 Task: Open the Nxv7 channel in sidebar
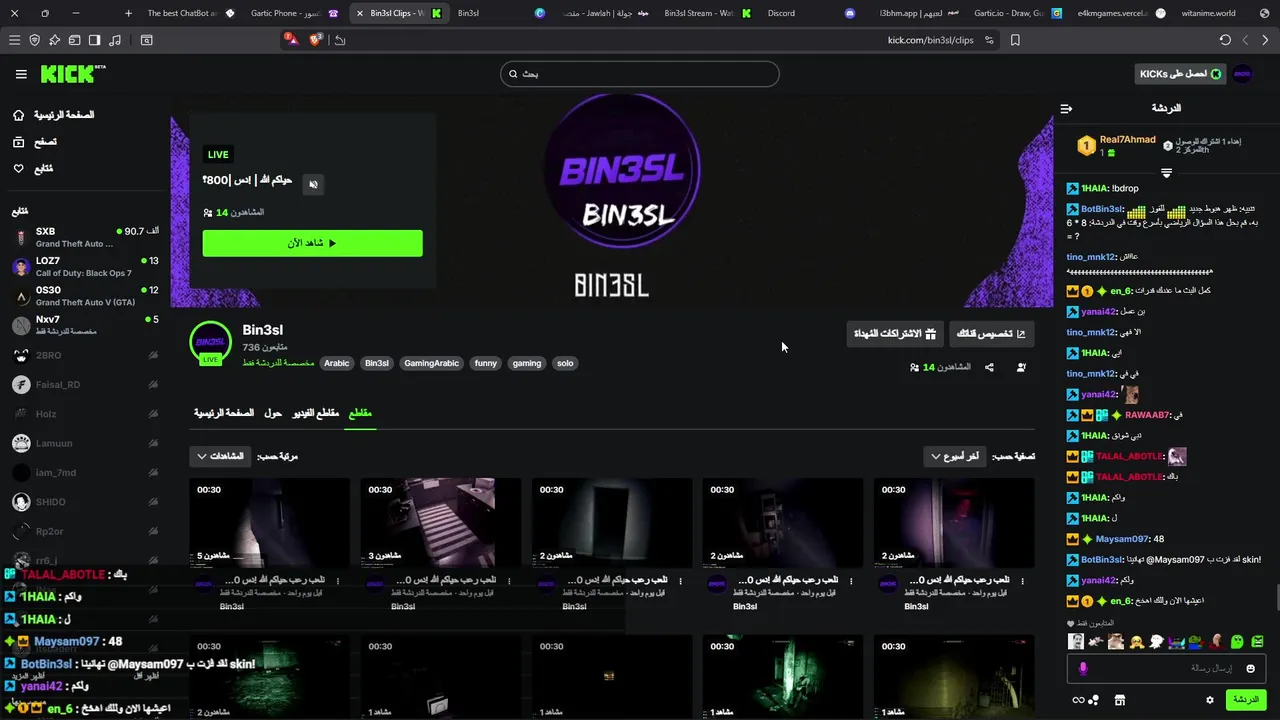point(85,325)
